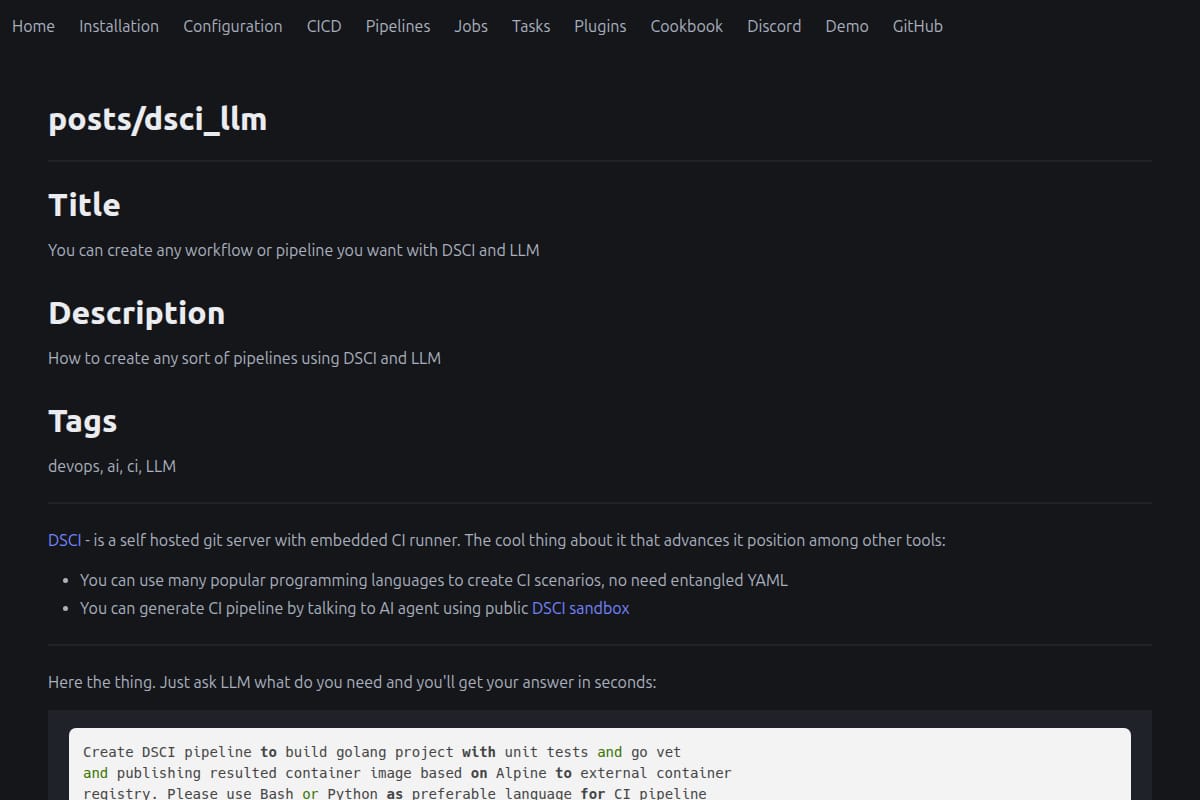Go to the Installation page
Viewport: 1200px width, 800px height.
coord(119,26)
